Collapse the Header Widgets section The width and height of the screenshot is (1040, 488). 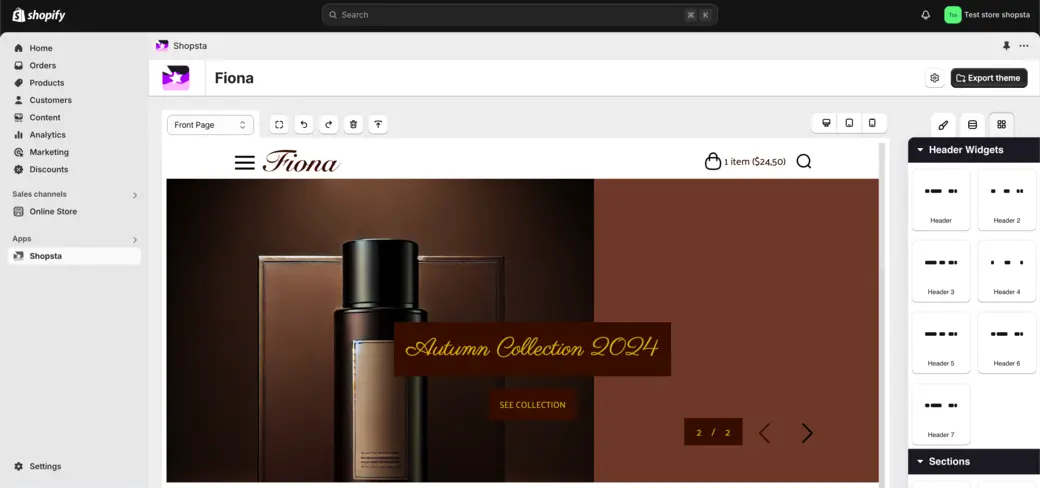pyautogui.click(x=920, y=150)
